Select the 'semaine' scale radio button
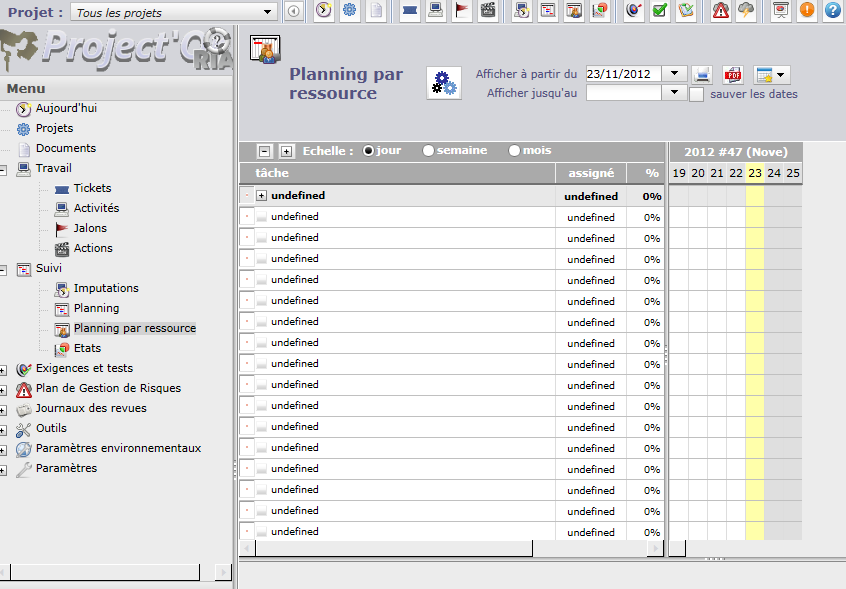This screenshot has width=846, height=589. coord(428,151)
